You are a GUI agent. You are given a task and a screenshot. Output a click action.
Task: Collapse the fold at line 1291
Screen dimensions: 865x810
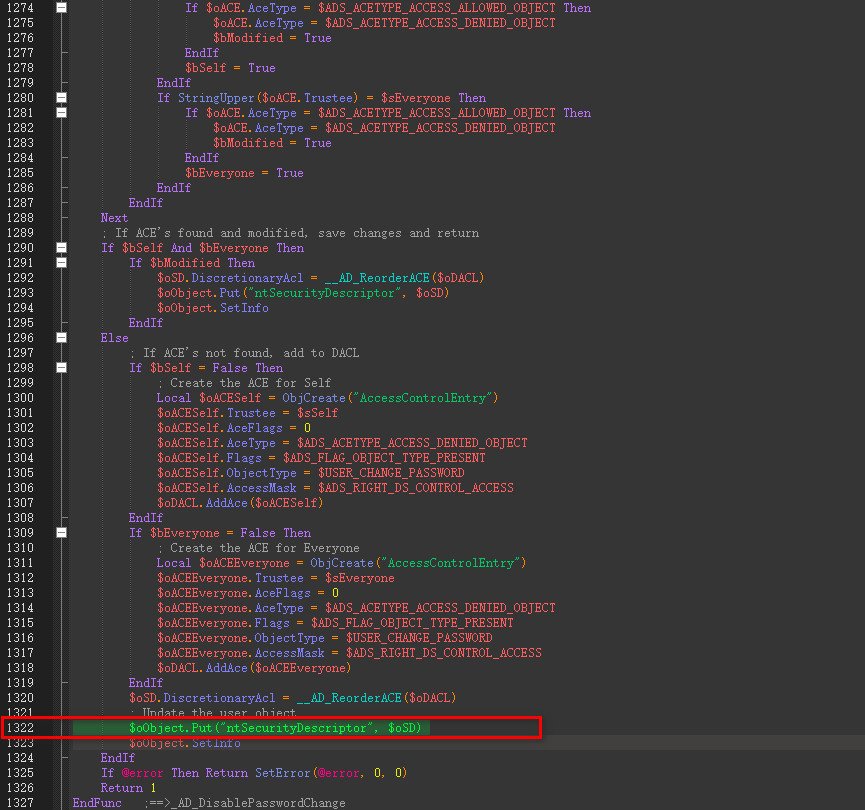click(62, 263)
